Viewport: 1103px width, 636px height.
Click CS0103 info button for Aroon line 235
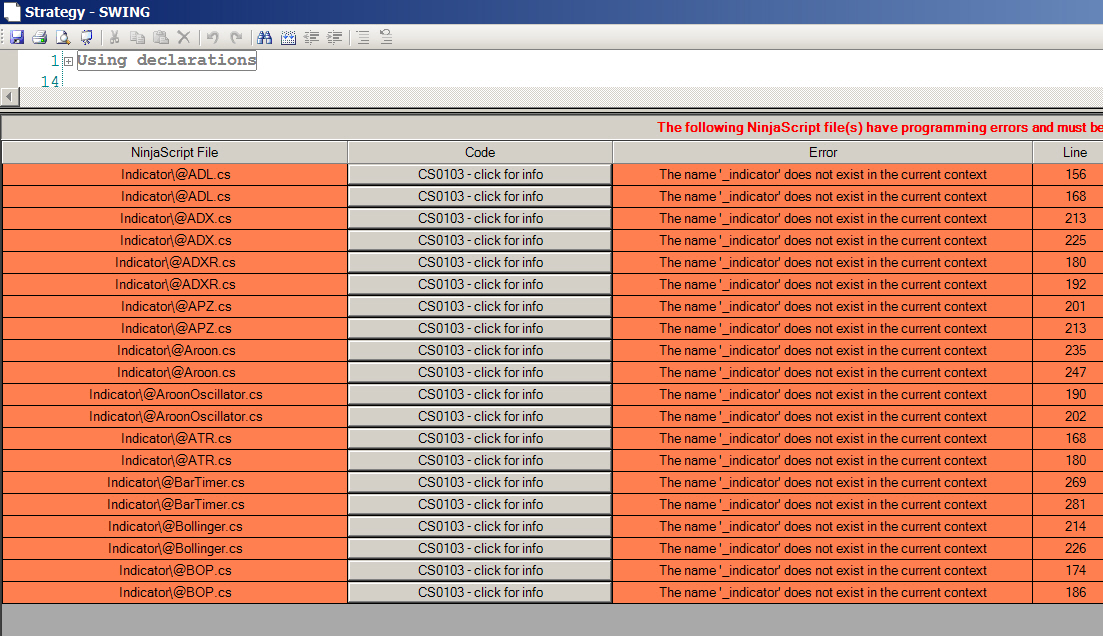click(480, 350)
